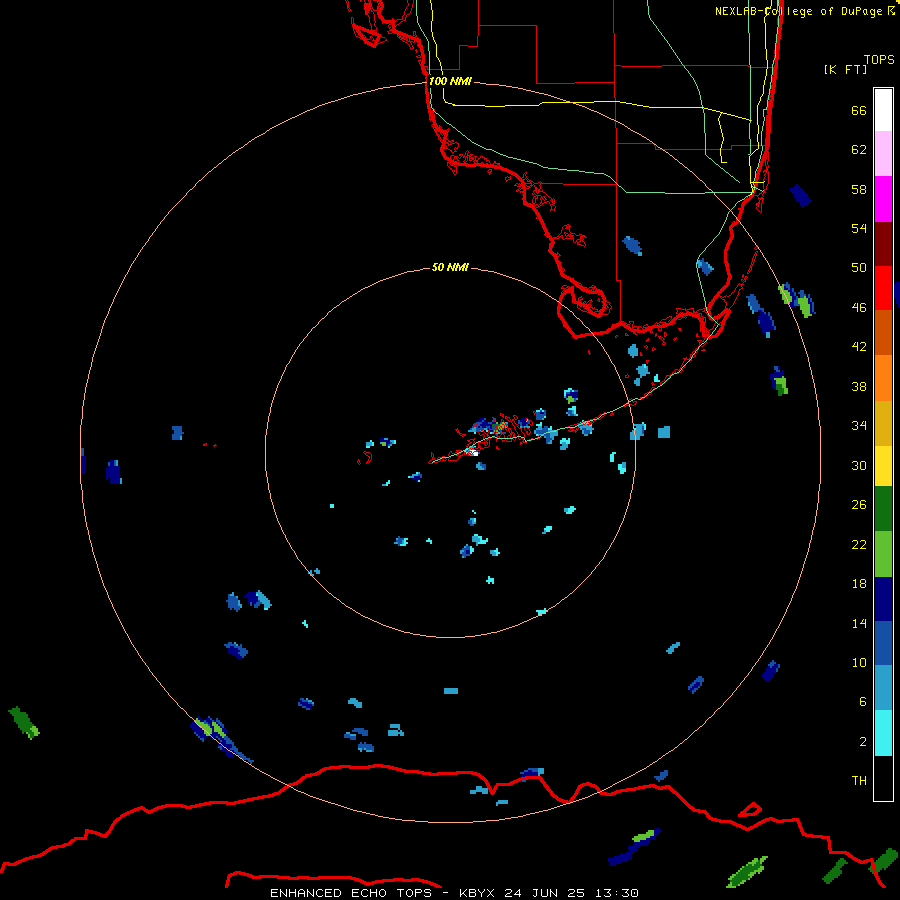Click the '50' legend value
Image resolution: width=900 pixels, height=900 pixels.
point(859,268)
